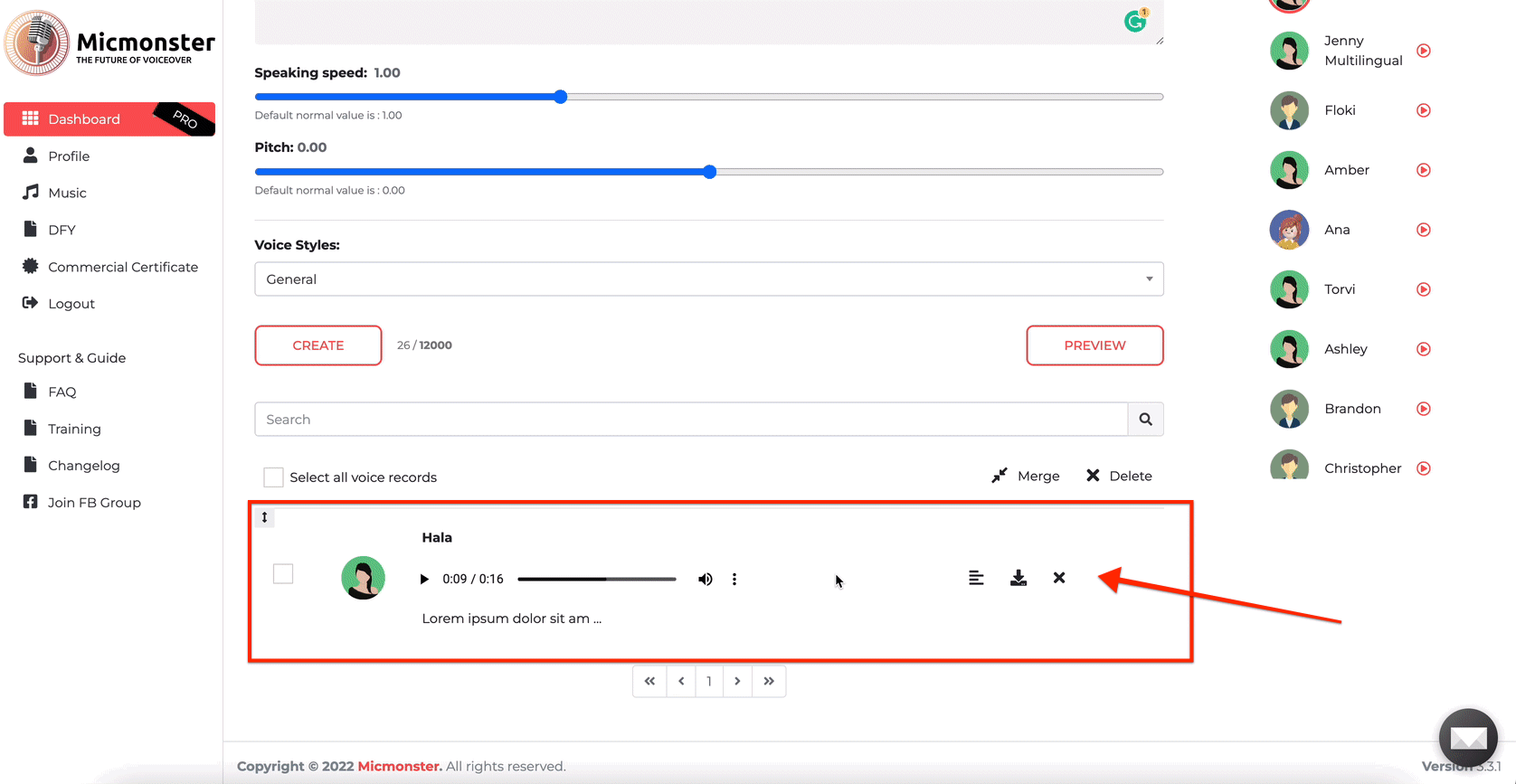Click the search magnifier icon
Screen dimensions: 1516x784
tap(1145, 420)
